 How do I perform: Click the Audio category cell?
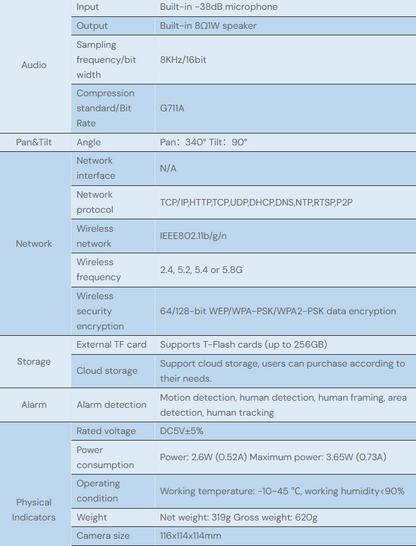click(x=34, y=65)
